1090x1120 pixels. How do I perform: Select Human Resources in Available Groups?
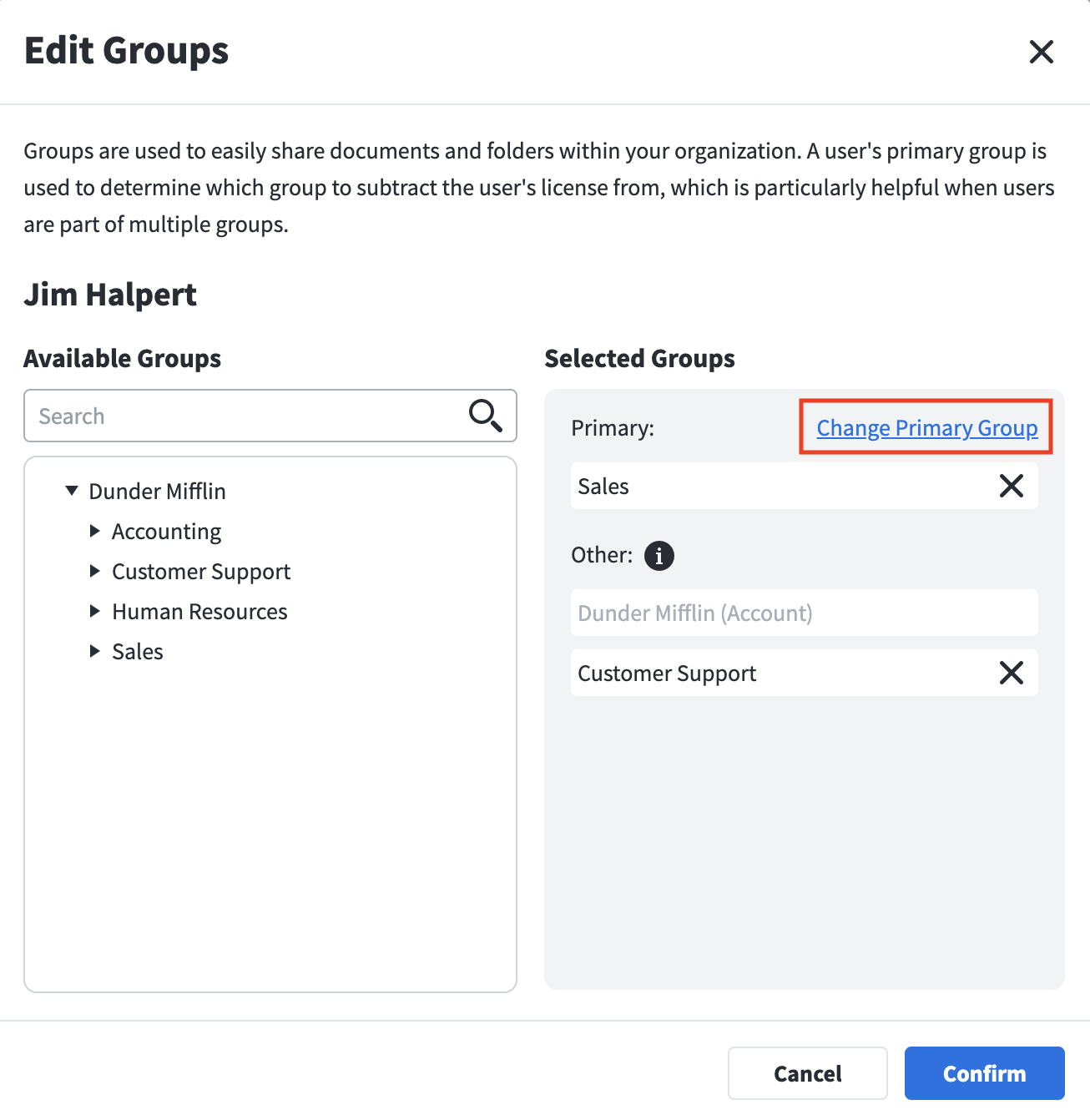(x=199, y=611)
